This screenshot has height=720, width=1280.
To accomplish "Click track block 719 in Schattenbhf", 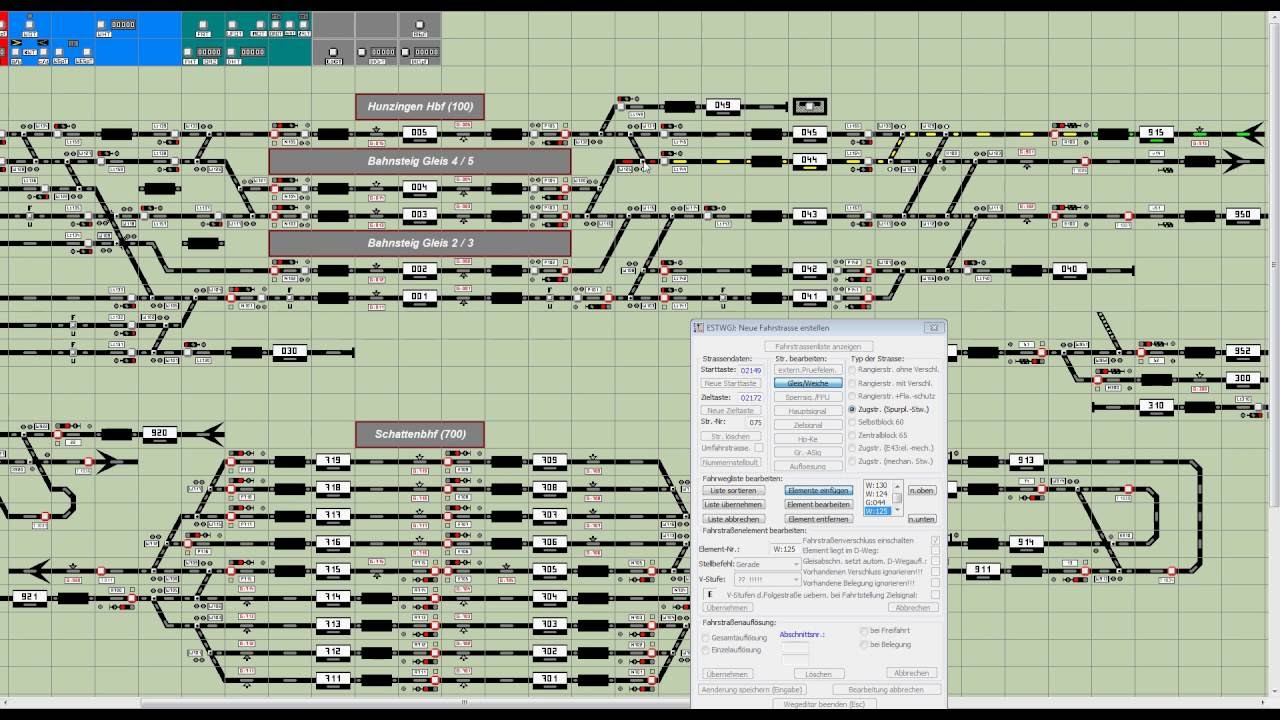I will coord(333,461).
